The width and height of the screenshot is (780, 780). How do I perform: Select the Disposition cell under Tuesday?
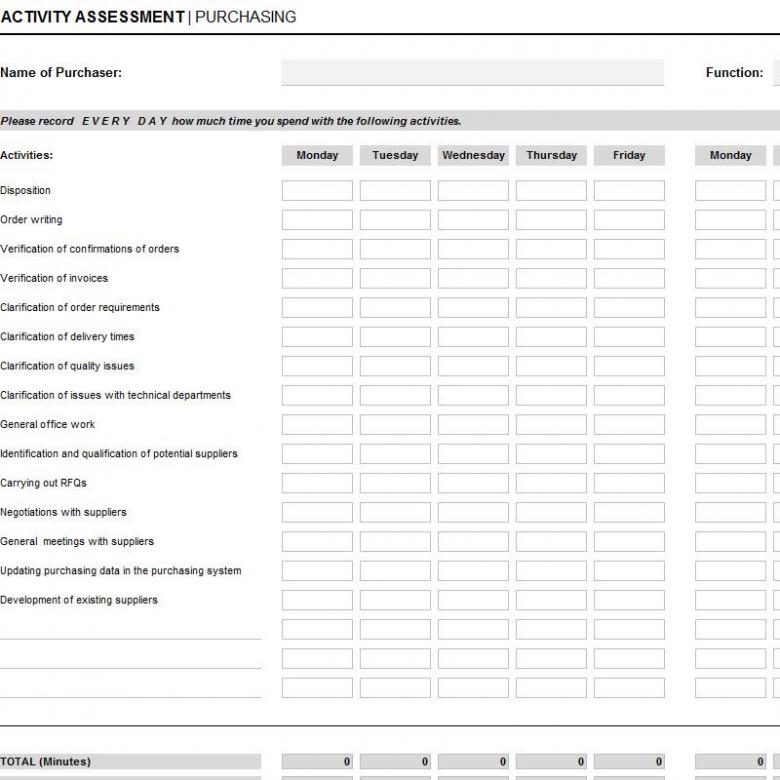395,191
